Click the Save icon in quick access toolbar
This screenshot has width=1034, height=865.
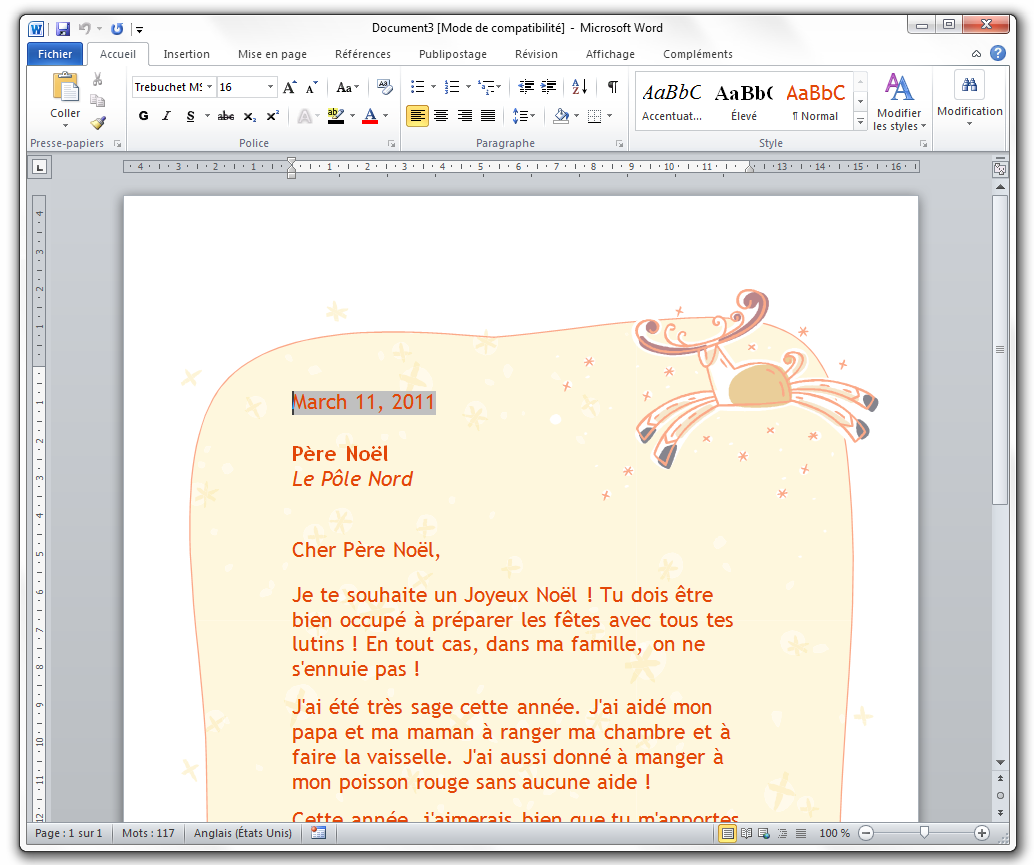(63, 28)
